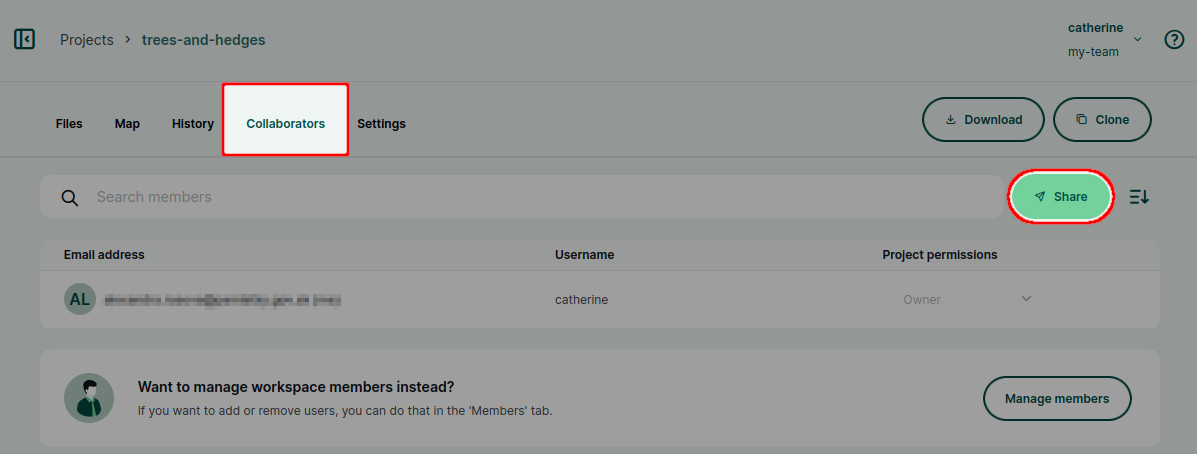The image size is (1197, 454).
Task: Focus the Search members field
Action: [x=521, y=197]
